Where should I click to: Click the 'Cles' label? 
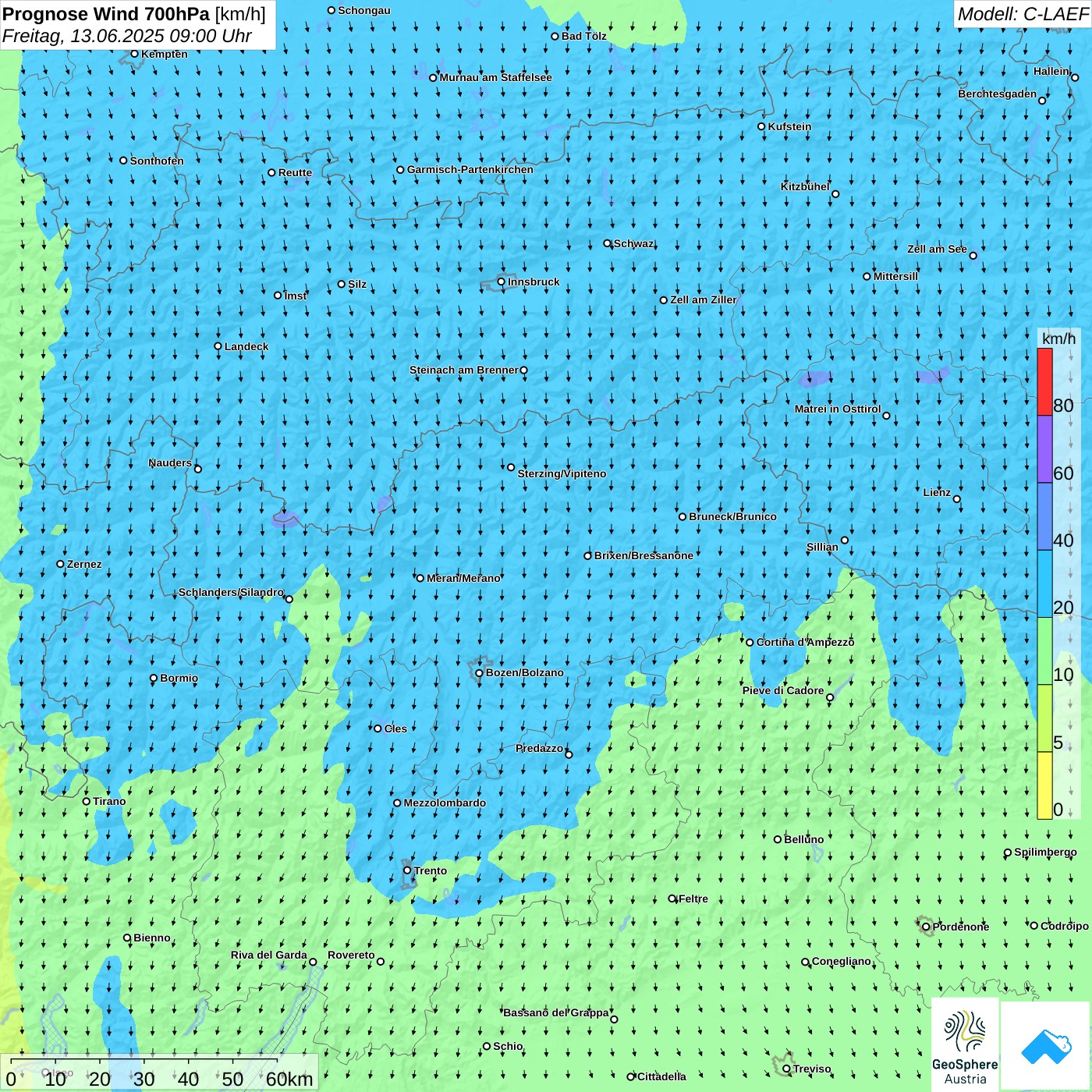(395, 729)
